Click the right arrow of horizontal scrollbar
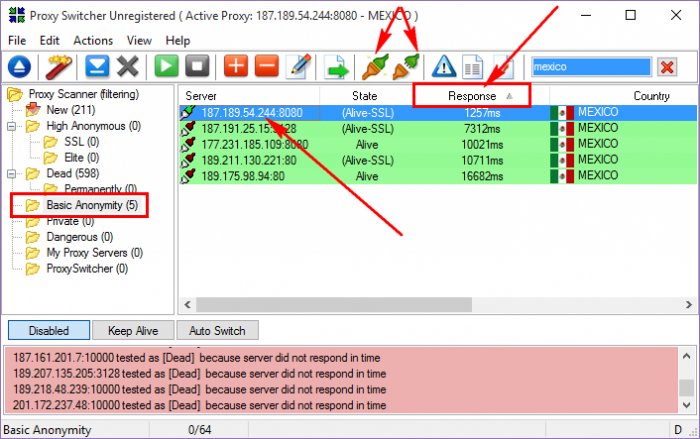 coord(689,305)
